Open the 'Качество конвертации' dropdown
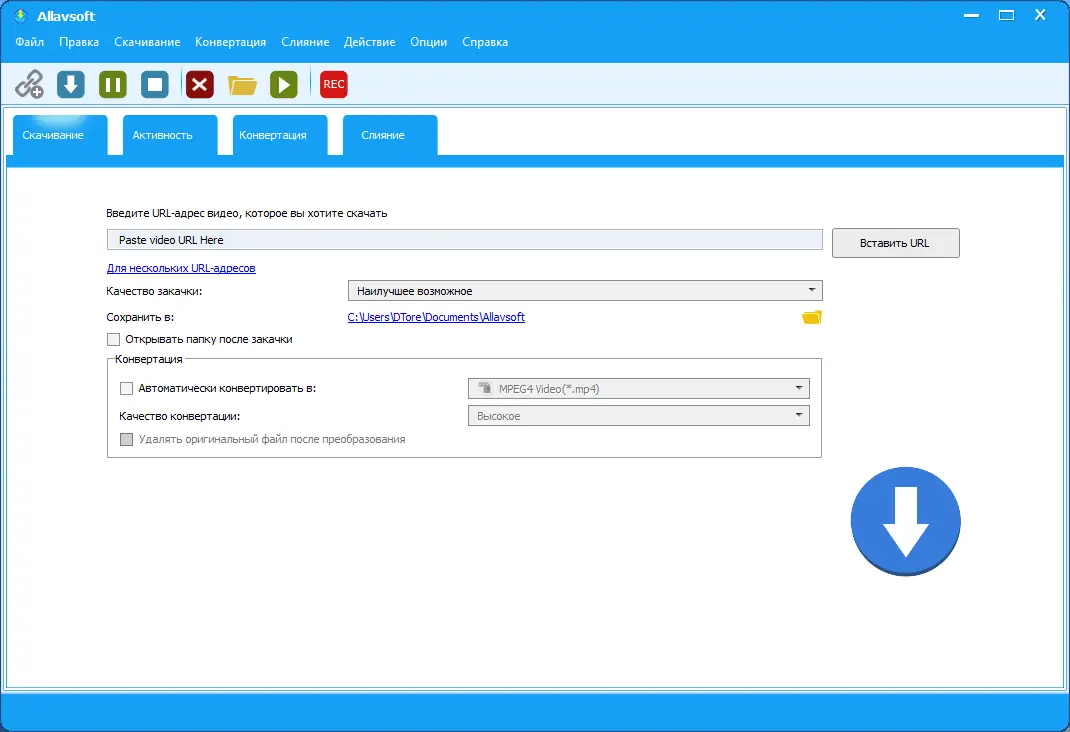This screenshot has width=1070, height=732. (798, 415)
